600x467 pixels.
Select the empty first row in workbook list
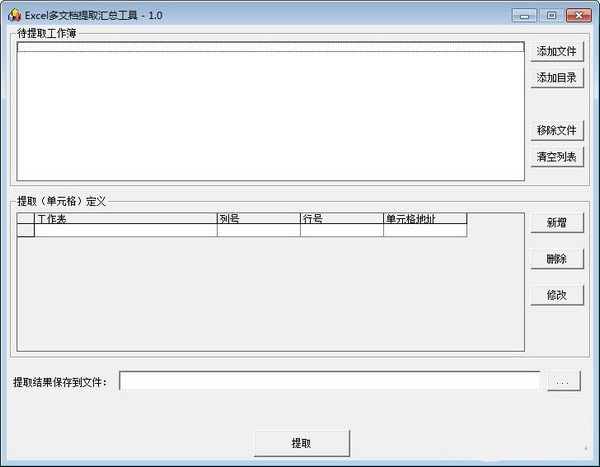[271, 47]
